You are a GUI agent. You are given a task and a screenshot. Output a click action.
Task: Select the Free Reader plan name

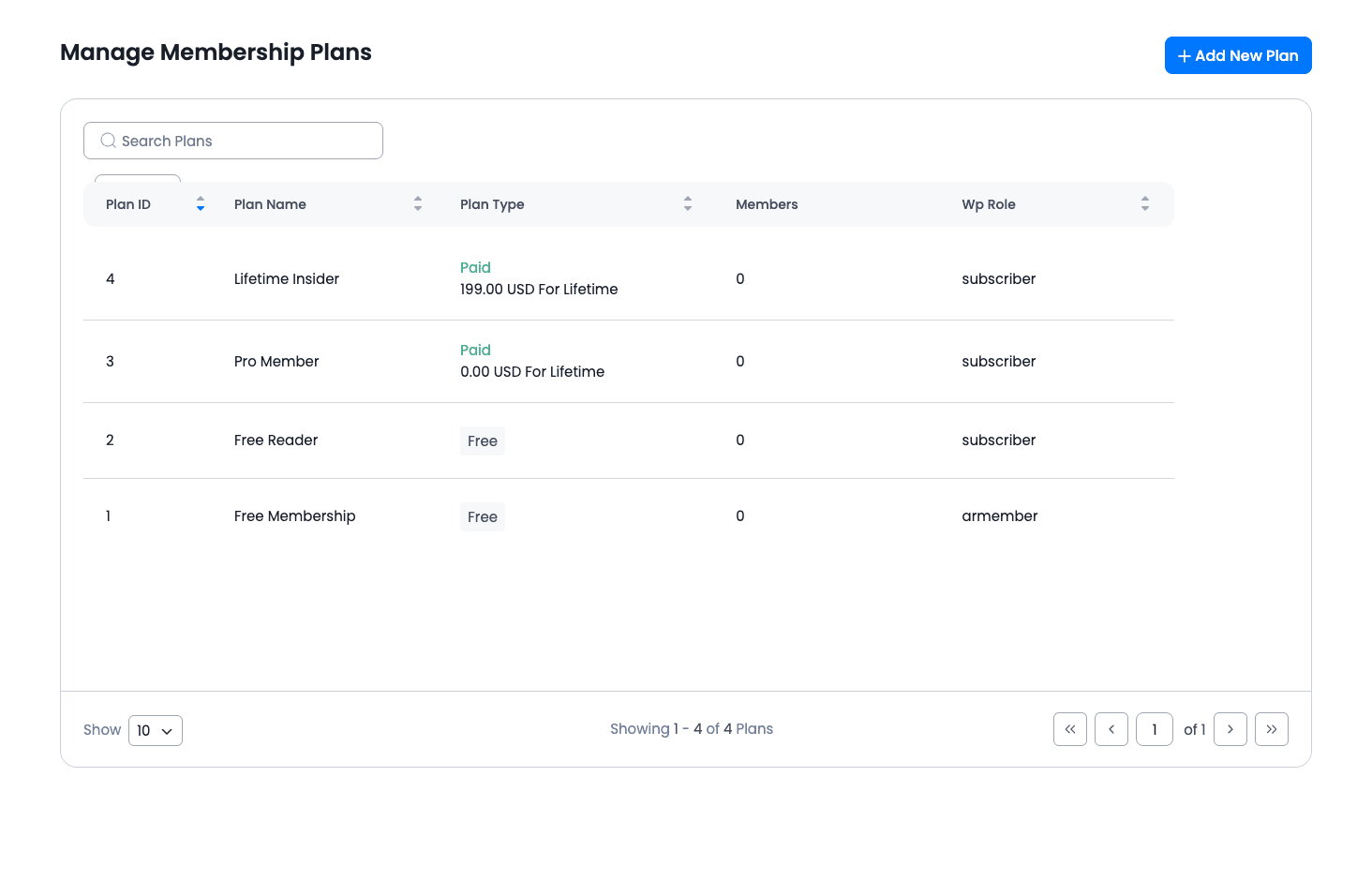click(276, 440)
